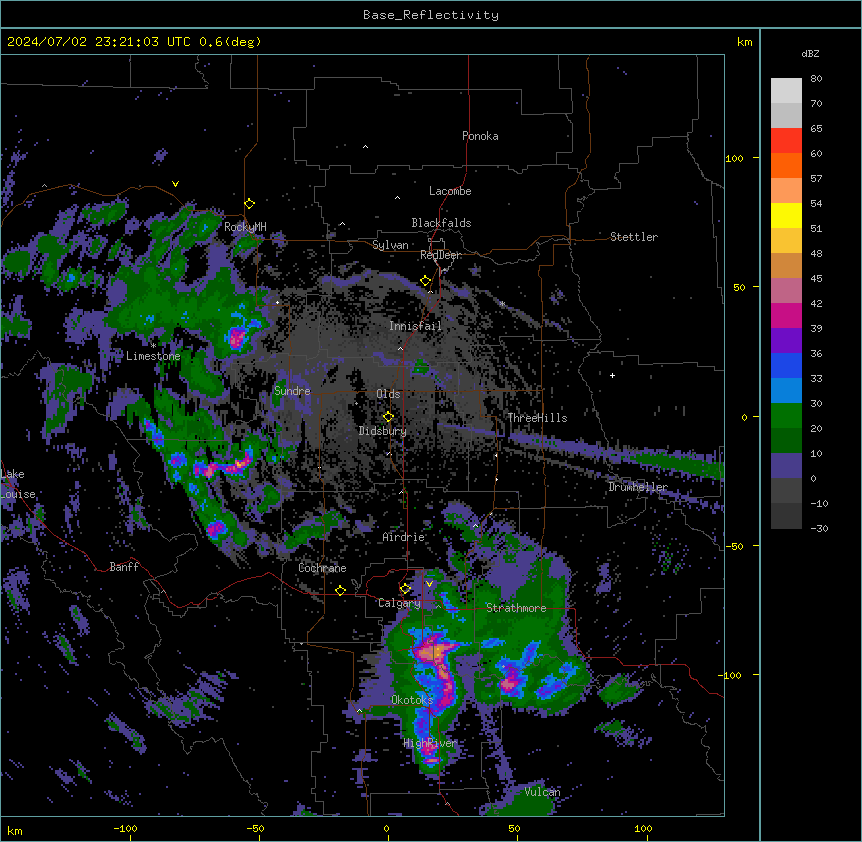Click the dBZ legend heading
Screen dimensions: 862x842
810,54
